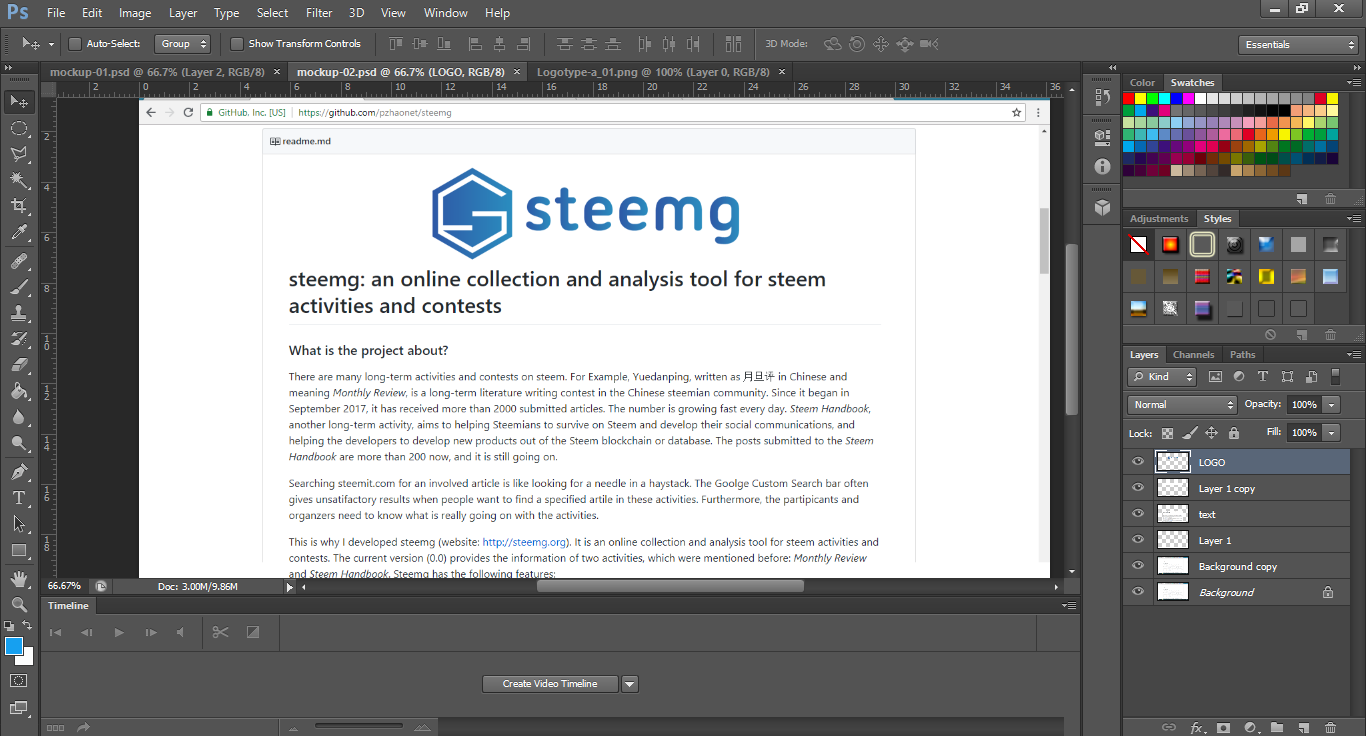
Task: Toggle the layer filtering switch
Action: pyautogui.click(x=1335, y=377)
